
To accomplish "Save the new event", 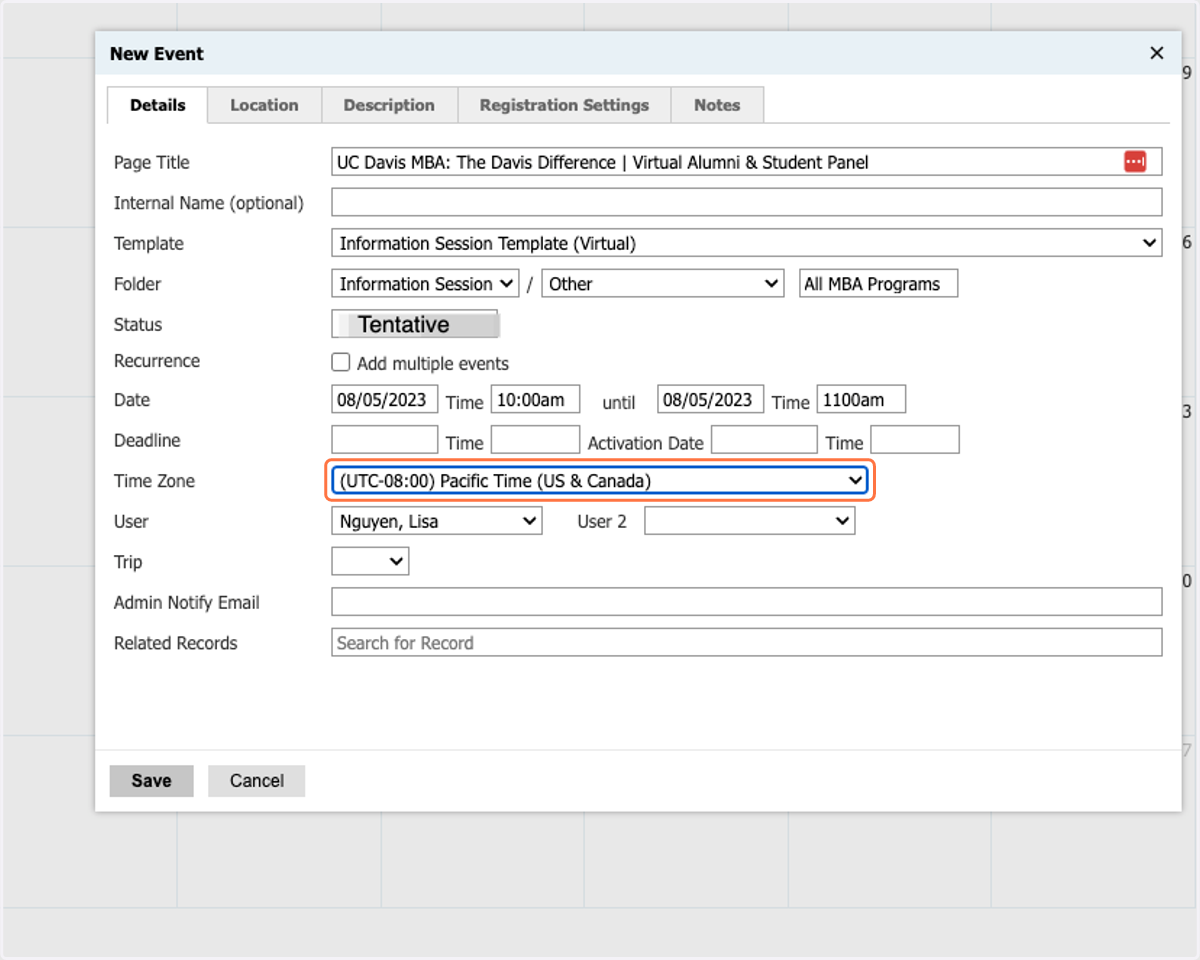I will (151, 781).
